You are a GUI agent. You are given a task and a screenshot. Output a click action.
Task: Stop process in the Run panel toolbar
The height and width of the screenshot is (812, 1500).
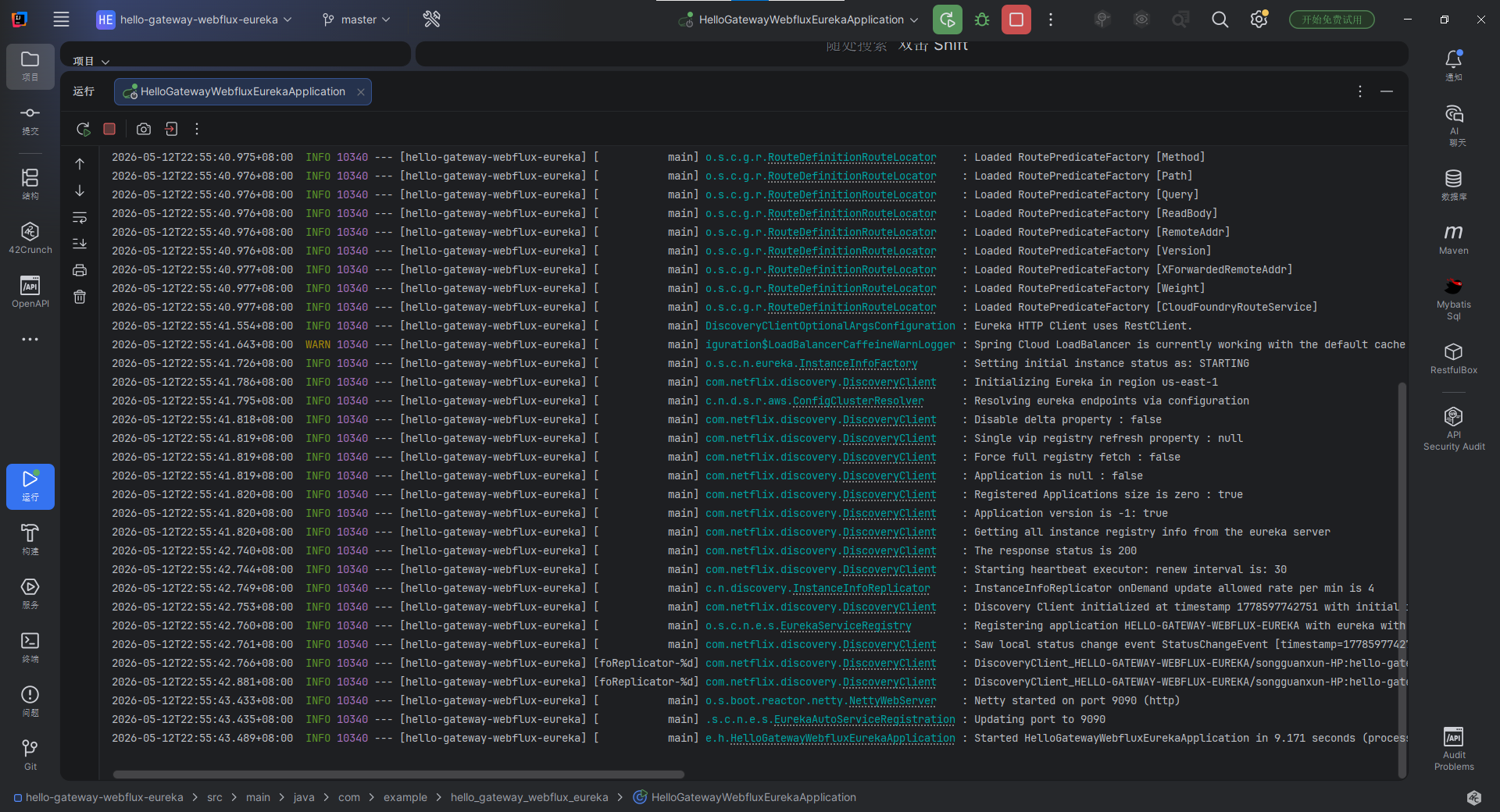click(109, 129)
